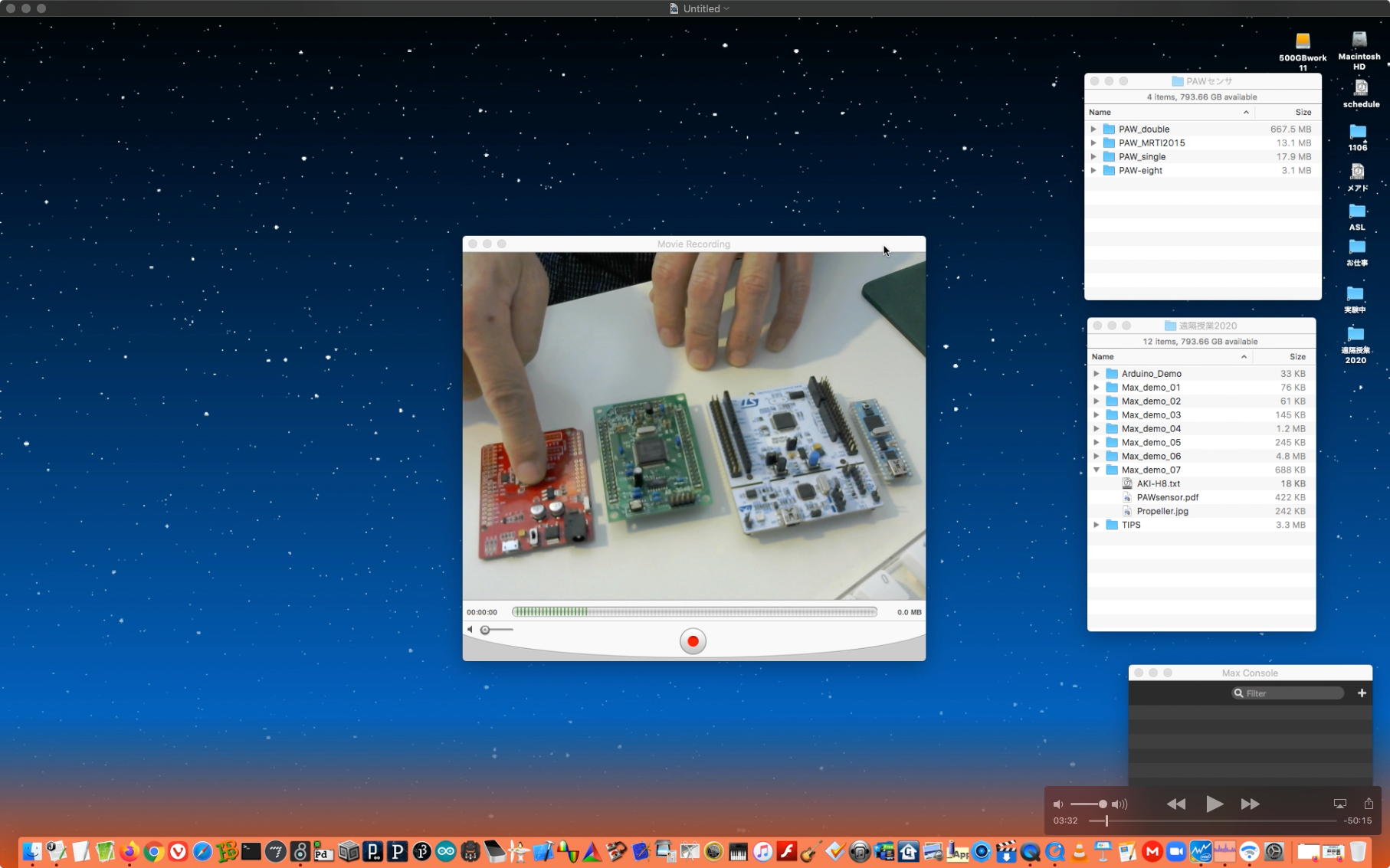Open Zoom from the Dock
This screenshot has width=1390, height=868.
(1176, 851)
